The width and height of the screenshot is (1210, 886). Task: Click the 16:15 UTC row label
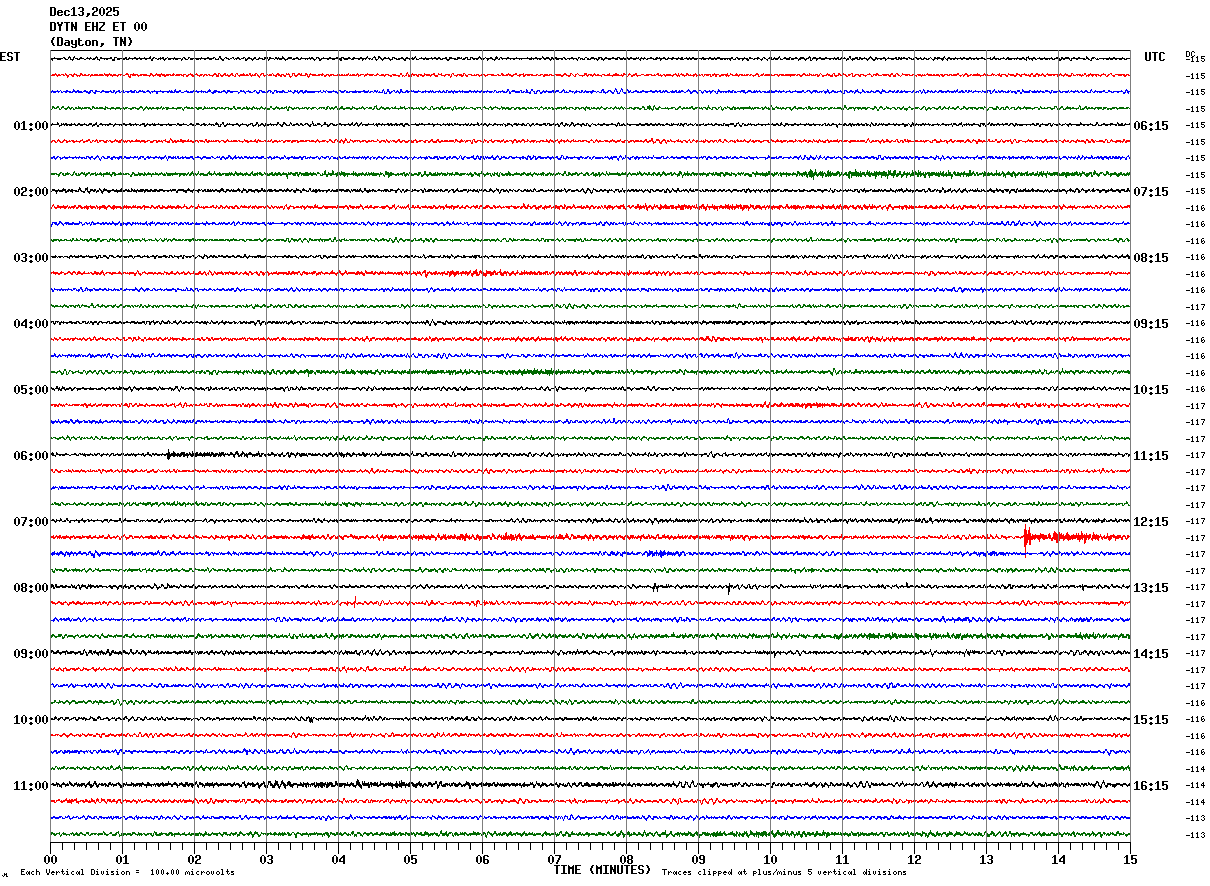[1151, 786]
